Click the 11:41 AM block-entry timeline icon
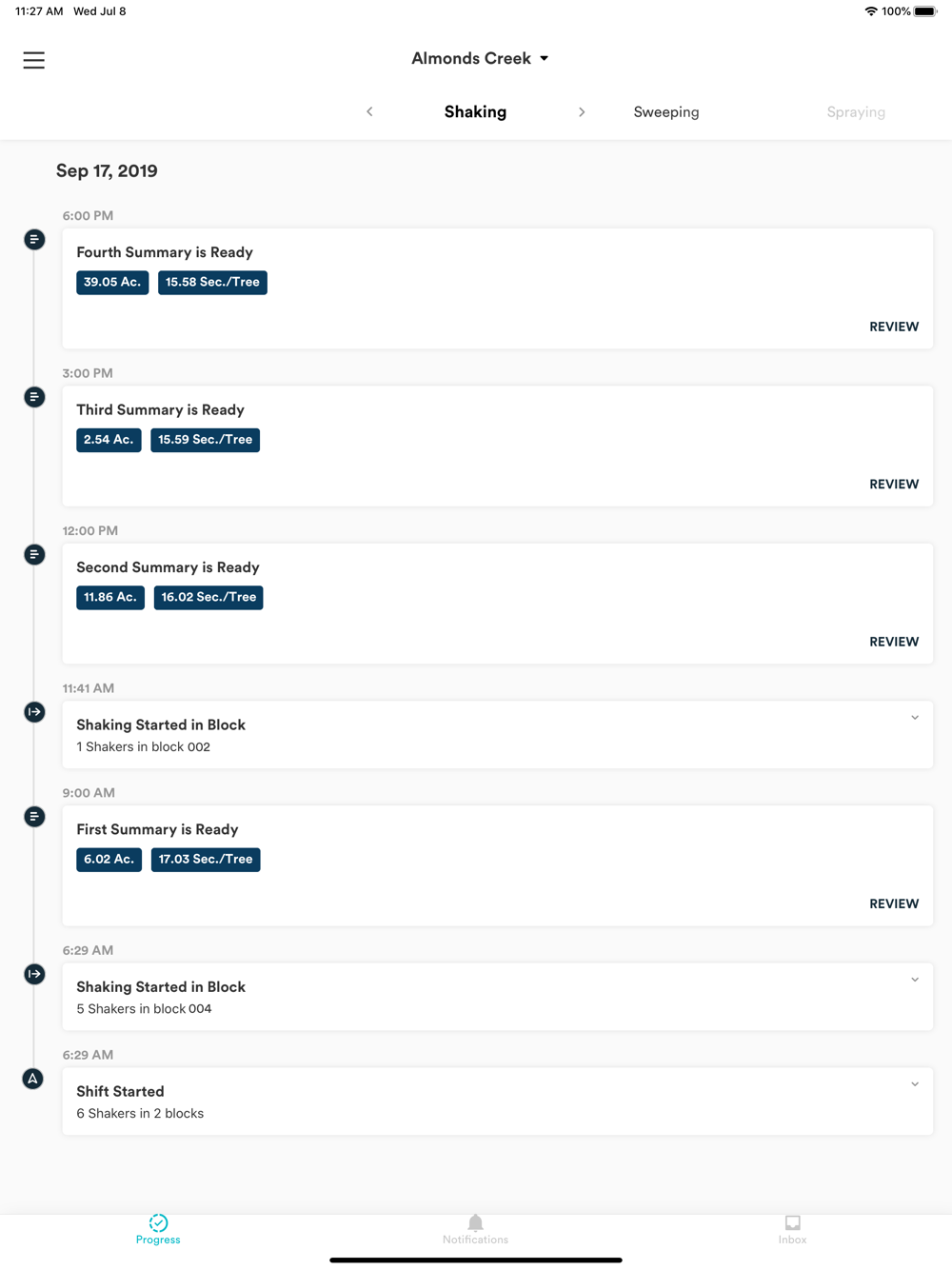Image resolution: width=952 pixels, height=1270 pixels. 34,712
